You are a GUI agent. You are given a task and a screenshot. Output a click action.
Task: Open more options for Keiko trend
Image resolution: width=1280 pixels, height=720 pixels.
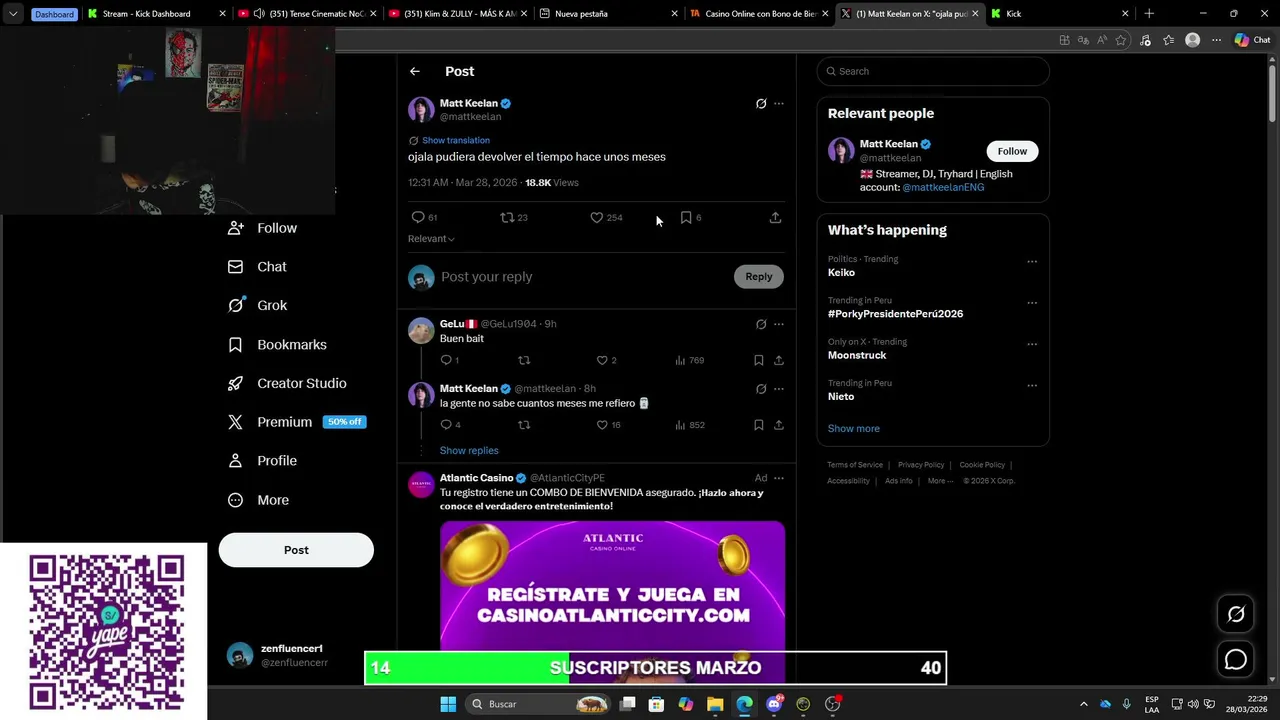point(1032,262)
